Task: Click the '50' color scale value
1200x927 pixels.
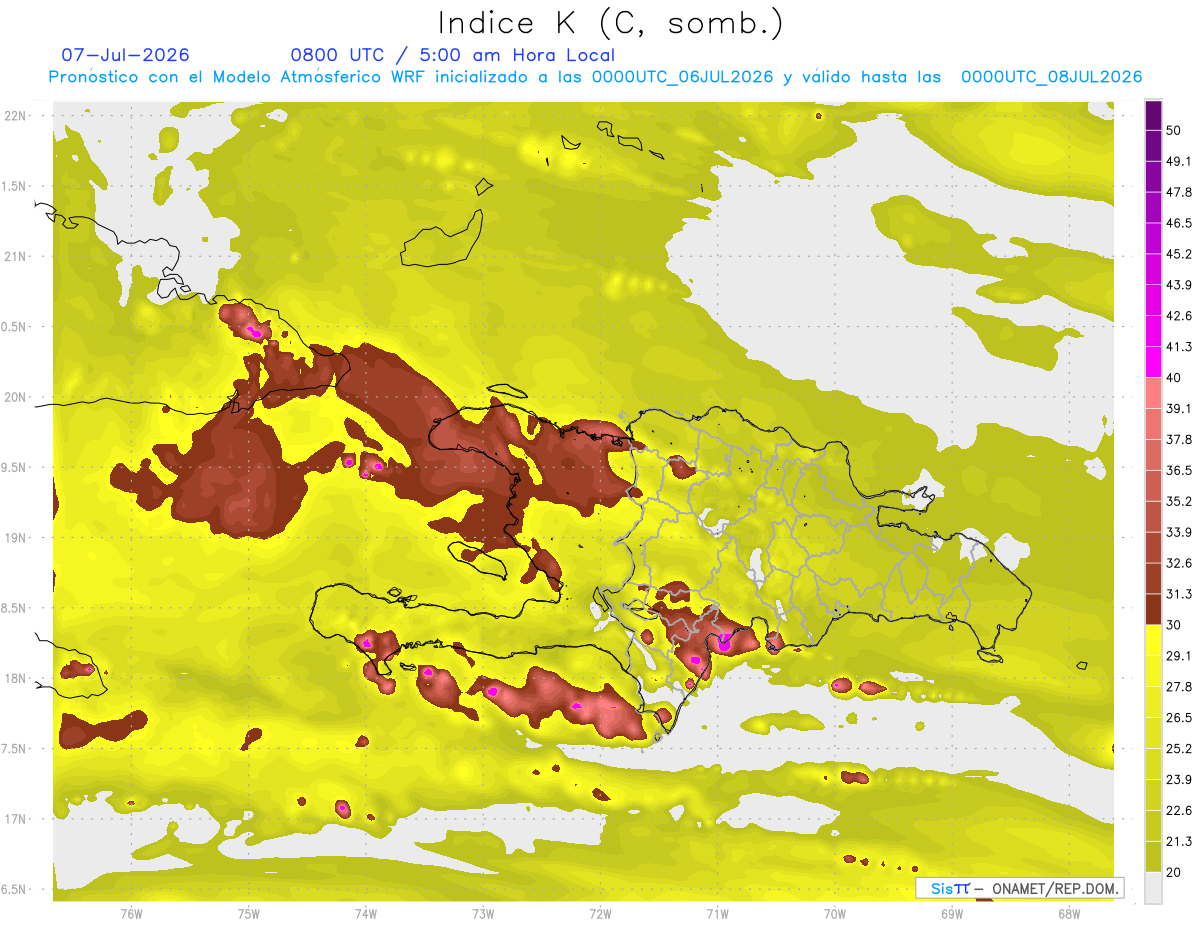Action: [1173, 130]
